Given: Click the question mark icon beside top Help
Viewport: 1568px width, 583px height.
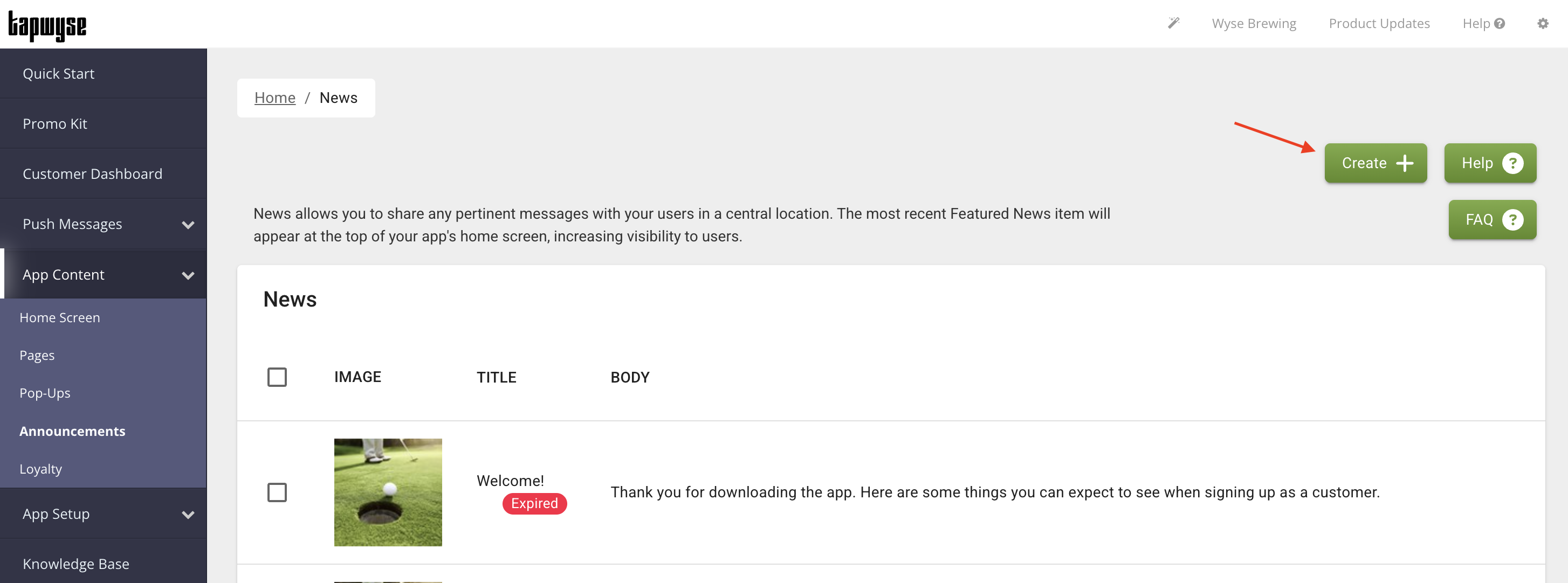Looking at the screenshot, I should click(1500, 23).
